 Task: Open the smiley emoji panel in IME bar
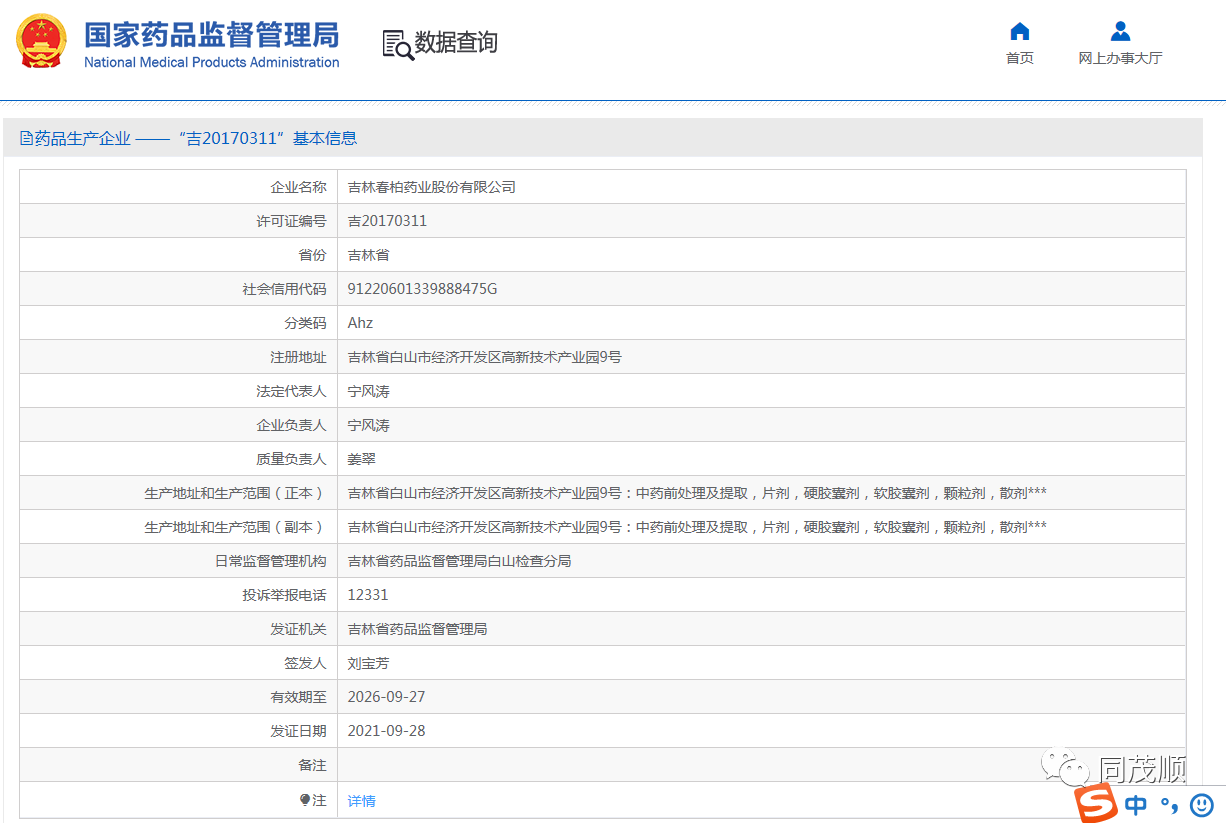pyautogui.click(x=1201, y=804)
